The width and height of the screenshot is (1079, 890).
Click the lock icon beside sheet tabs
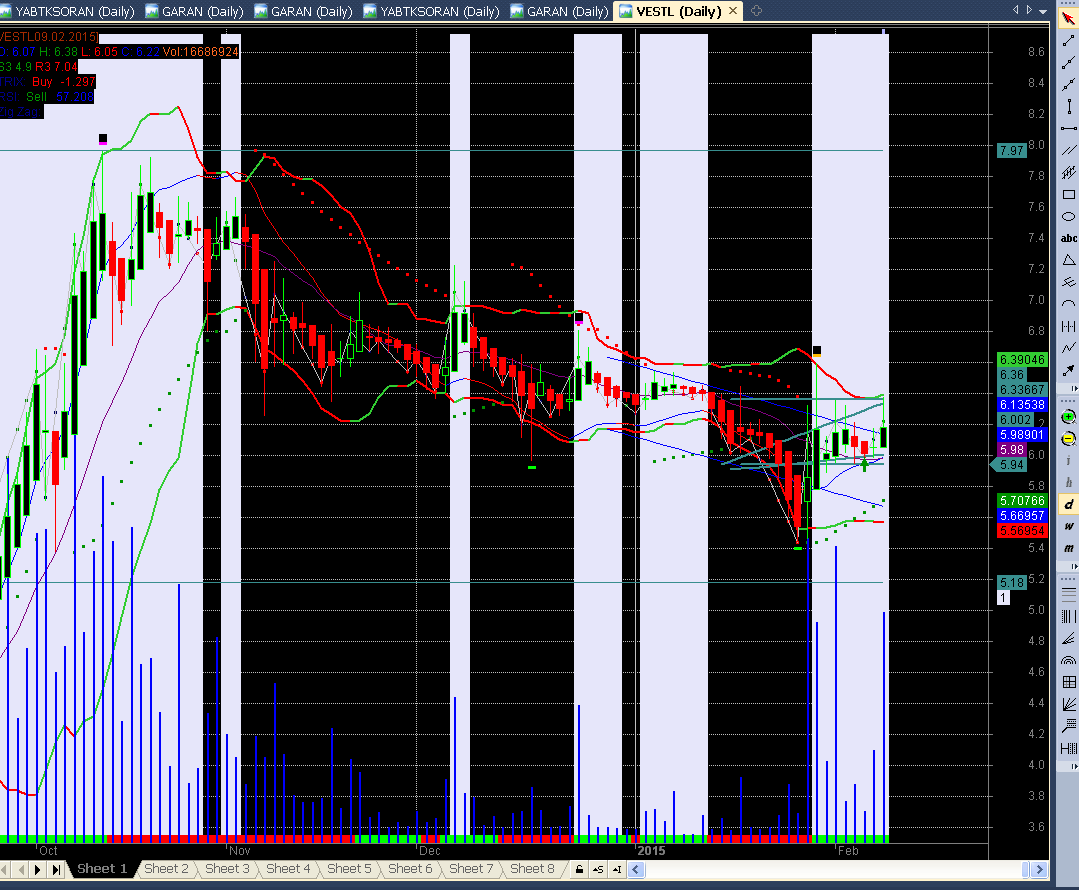click(x=580, y=870)
